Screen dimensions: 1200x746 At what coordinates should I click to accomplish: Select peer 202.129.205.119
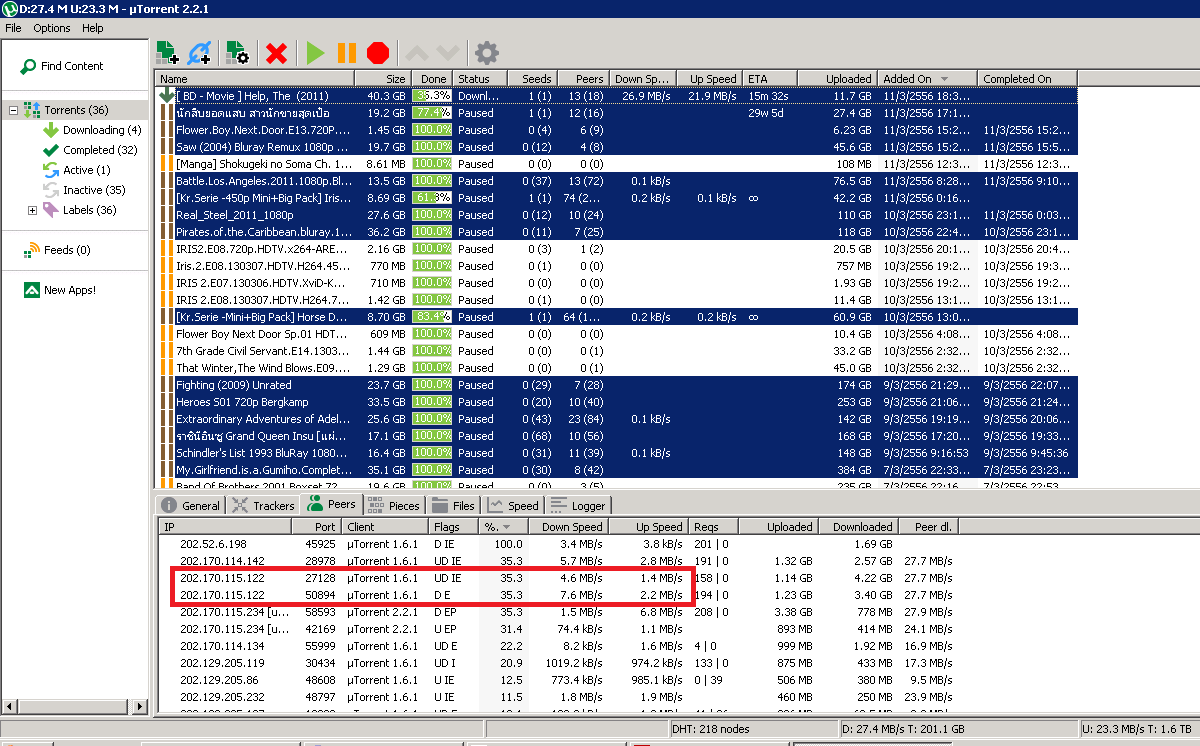pos(560,663)
